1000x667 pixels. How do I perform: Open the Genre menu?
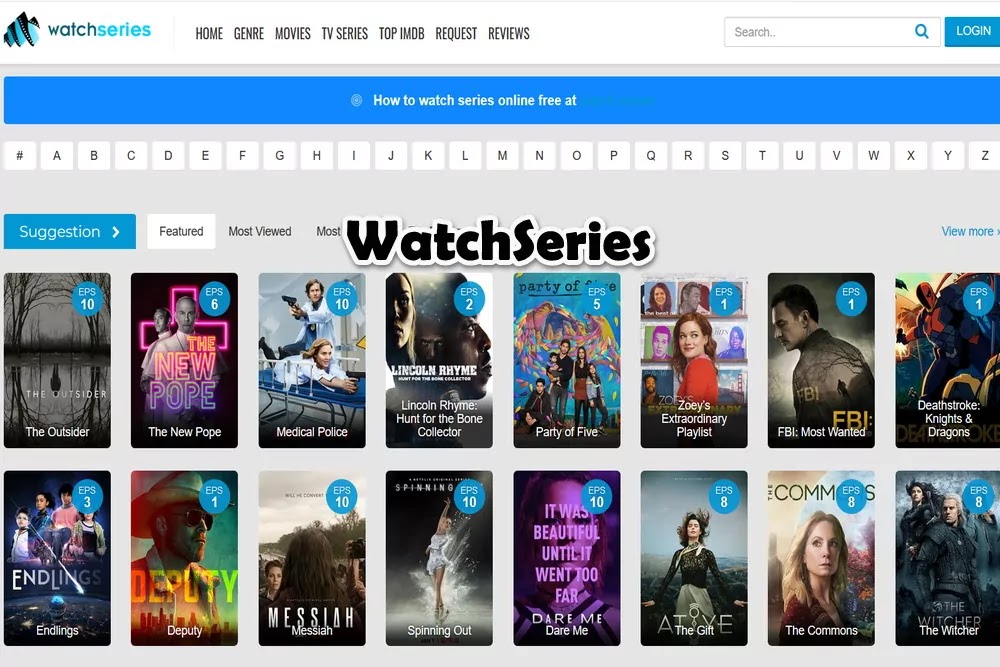point(249,33)
